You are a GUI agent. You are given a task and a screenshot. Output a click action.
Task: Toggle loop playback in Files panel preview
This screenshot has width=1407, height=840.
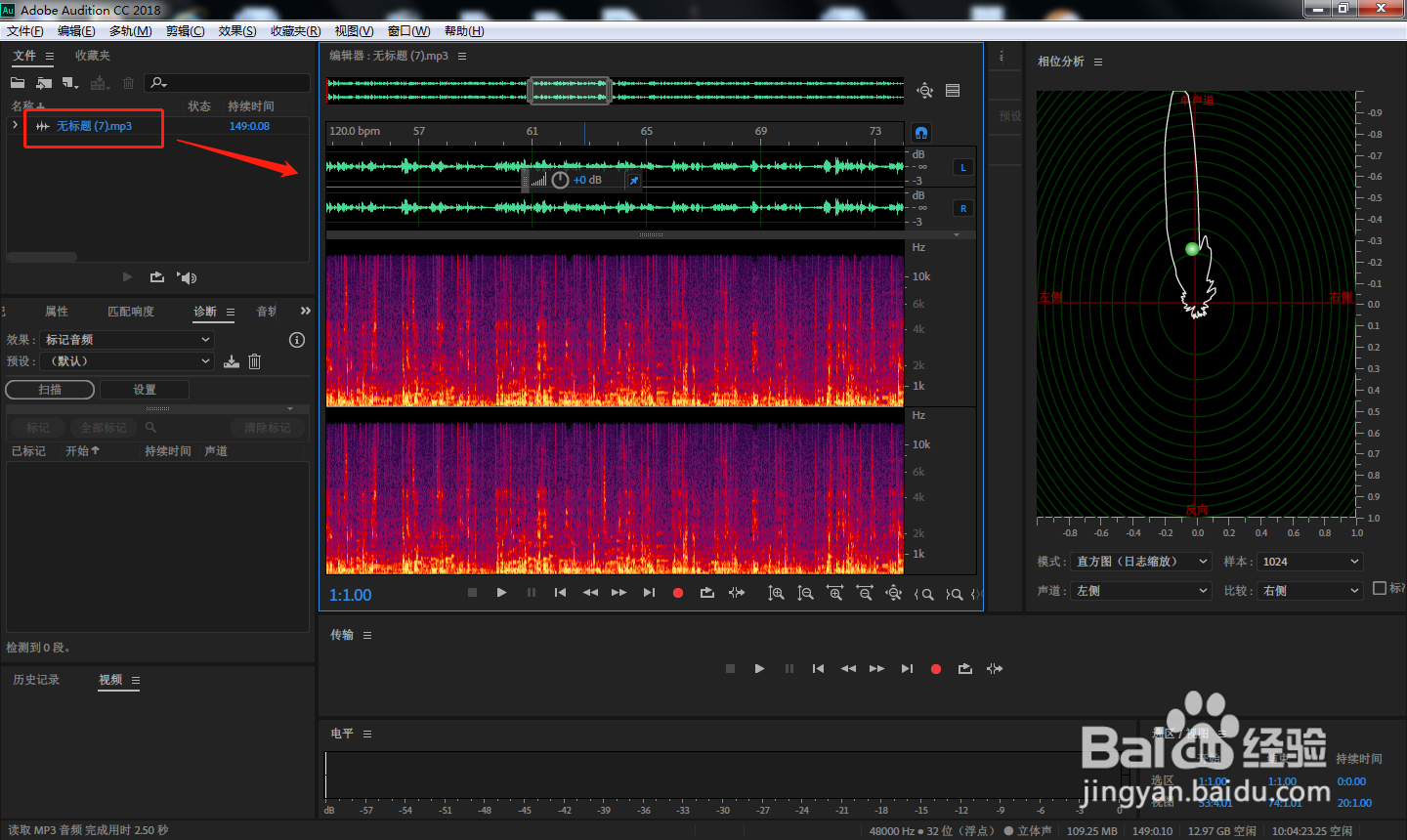[157, 277]
